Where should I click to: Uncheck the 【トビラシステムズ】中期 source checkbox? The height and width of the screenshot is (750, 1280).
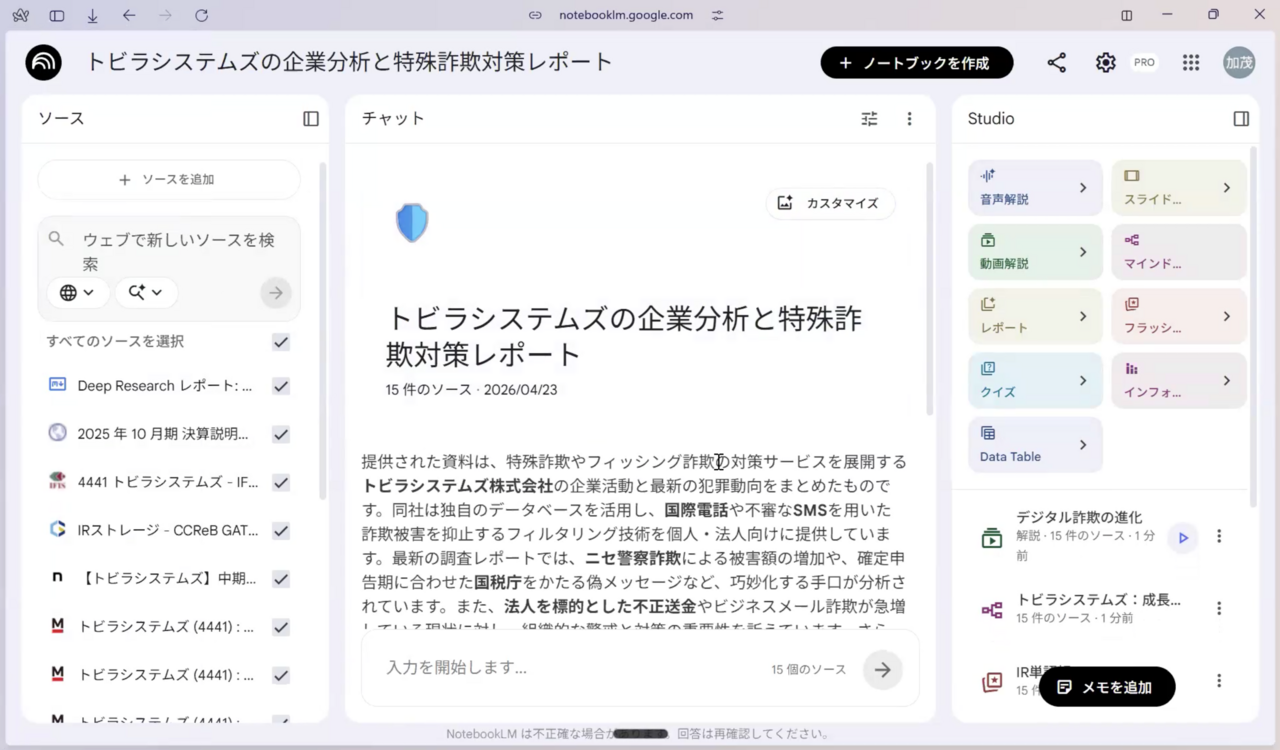(x=281, y=578)
